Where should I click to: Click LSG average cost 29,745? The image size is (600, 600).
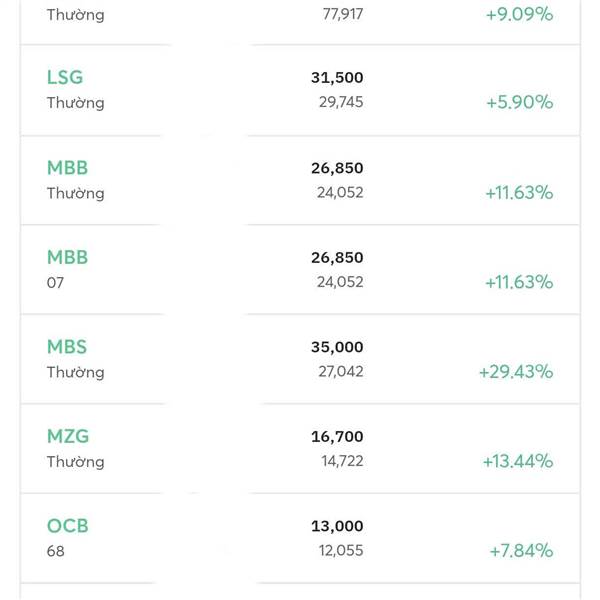point(341,102)
